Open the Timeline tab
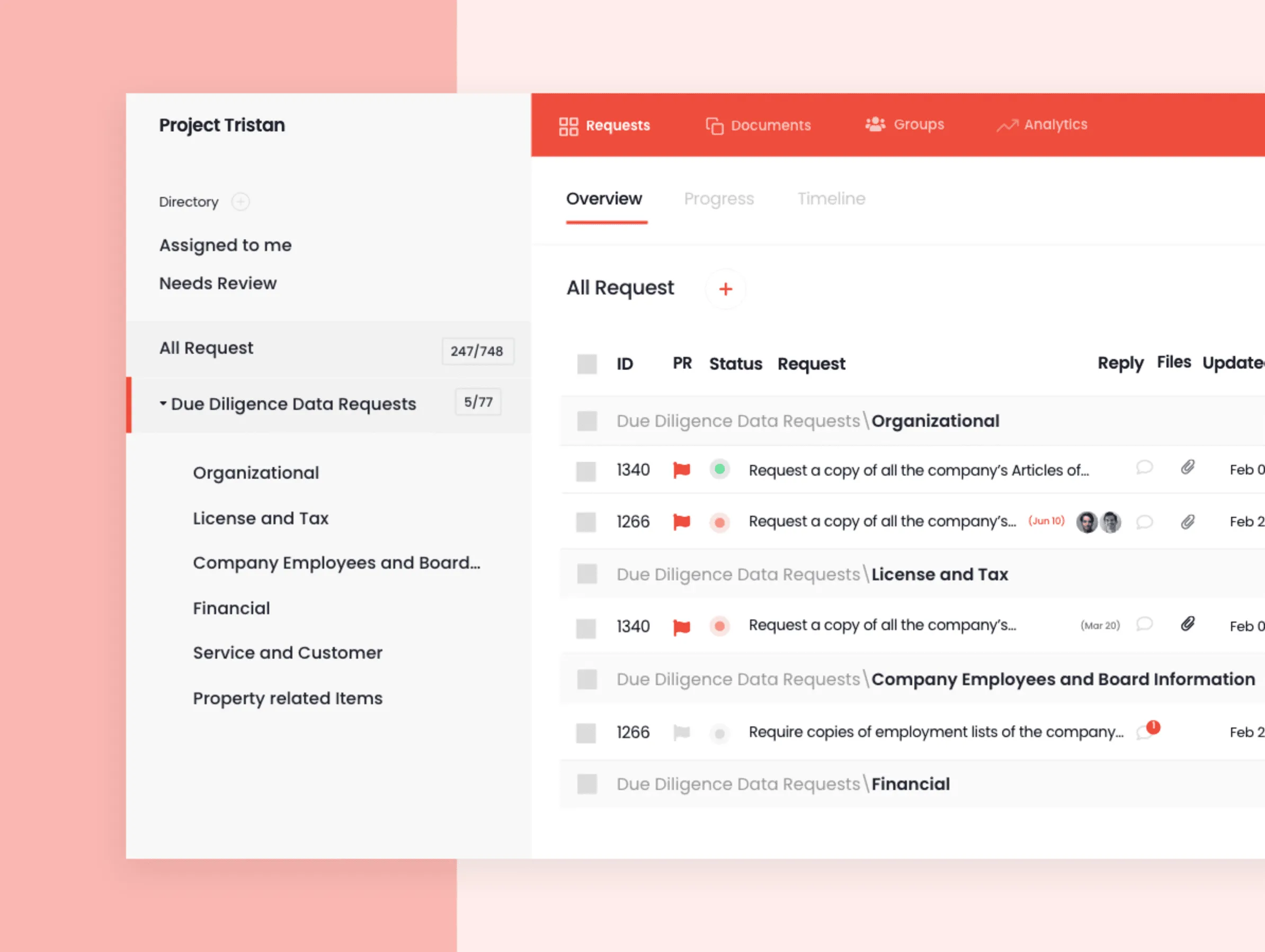1265x952 pixels. point(831,199)
